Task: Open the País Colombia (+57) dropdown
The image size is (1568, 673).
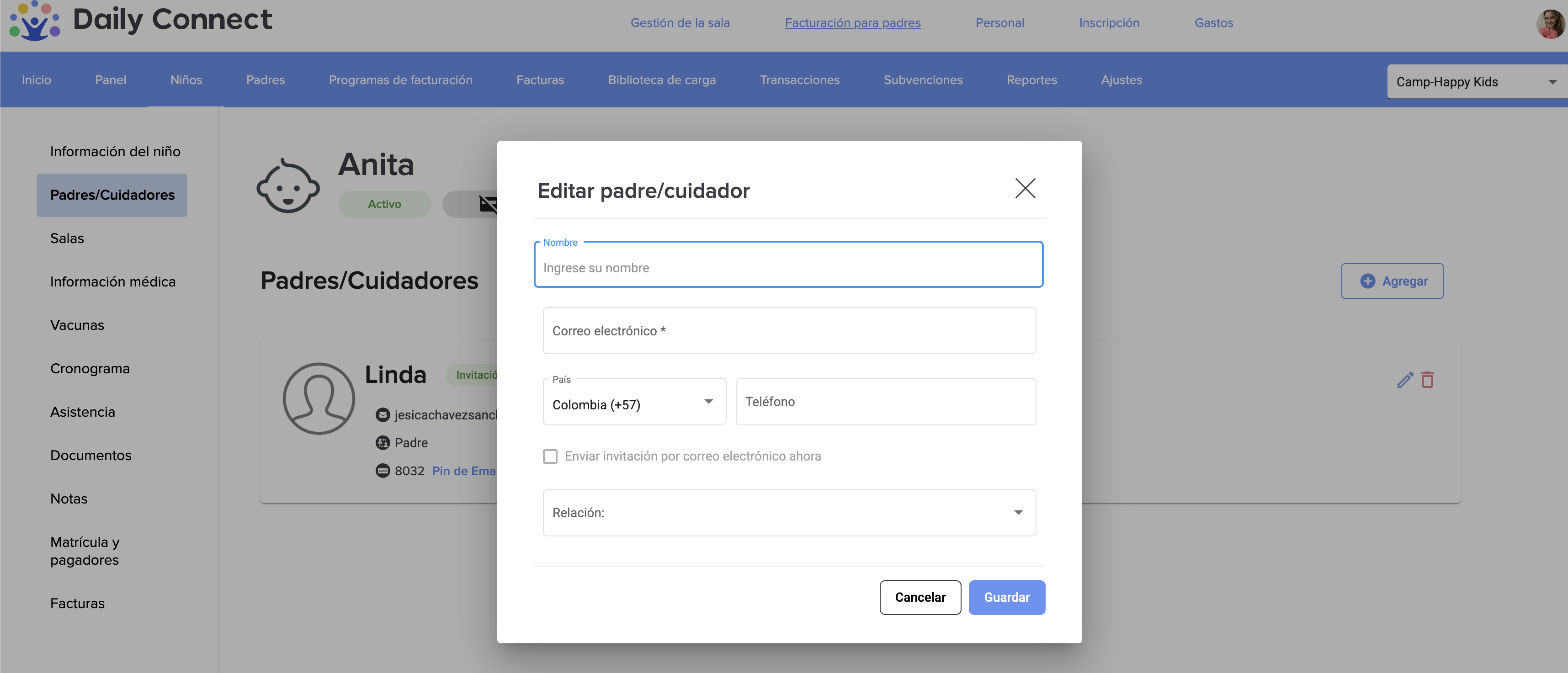Action: [634, 402]
